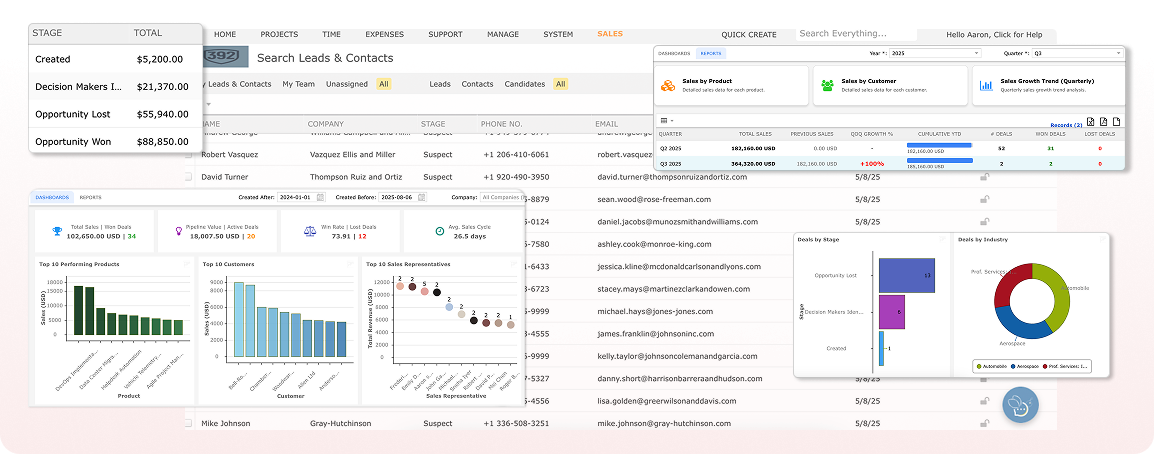Click the Total Sales trophy icon
The height and width of the screenshot is (454, 1154).
[57, 231]
